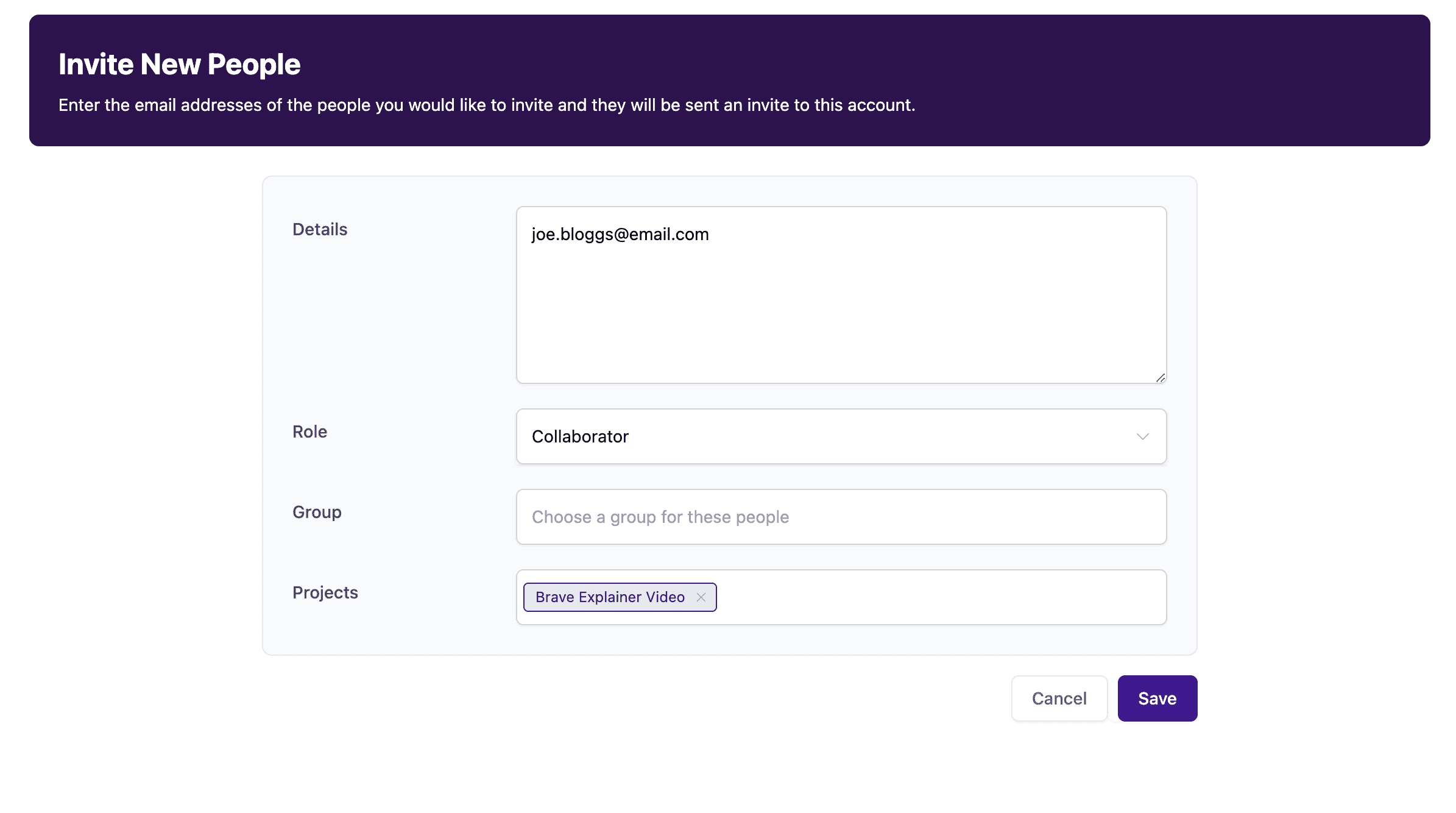Click the Details textarea resize handle
This screenshot has height=813, width=1456.
(1160, 378)
